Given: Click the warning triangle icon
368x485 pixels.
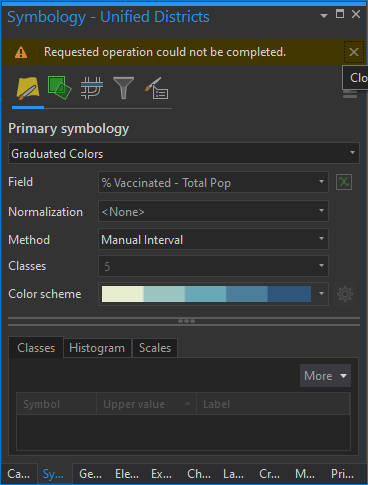Looking at the screenshot, I should (x=21, y=52).
